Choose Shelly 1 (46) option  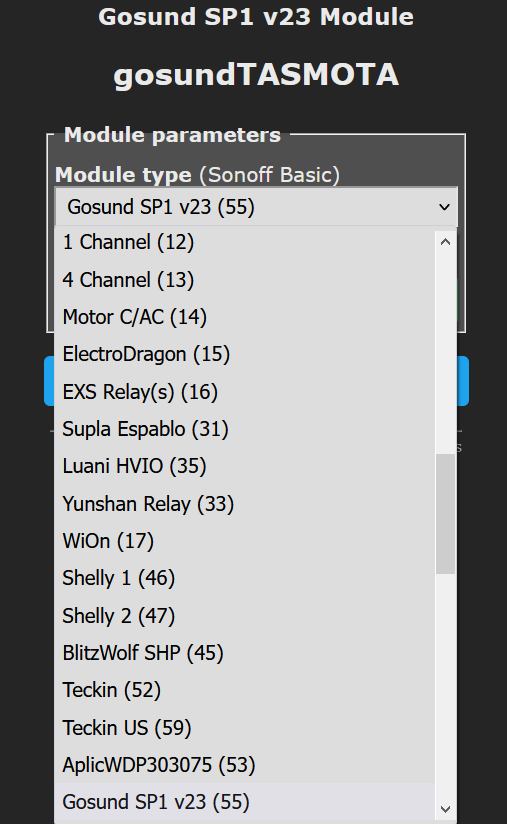pos(244,578)
